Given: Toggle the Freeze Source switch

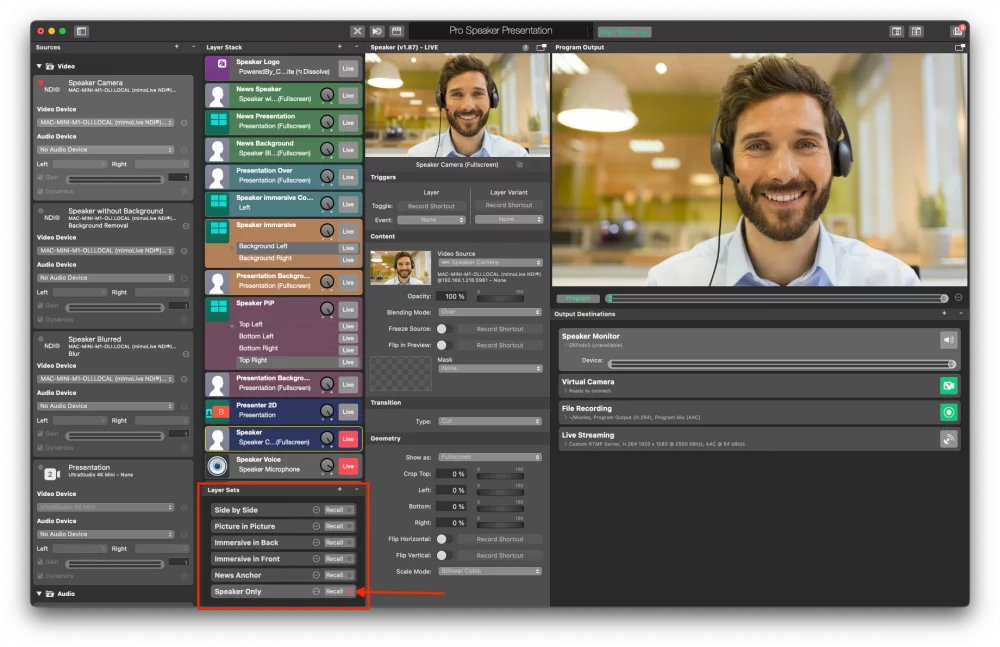Looking at the screenshot, I should (x=445, y=329).
